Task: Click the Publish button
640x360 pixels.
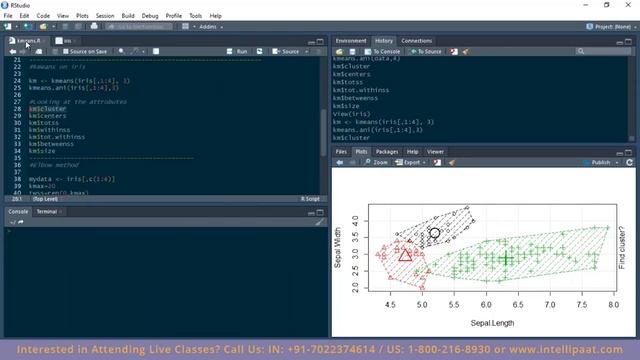Action: click(597, 162)
